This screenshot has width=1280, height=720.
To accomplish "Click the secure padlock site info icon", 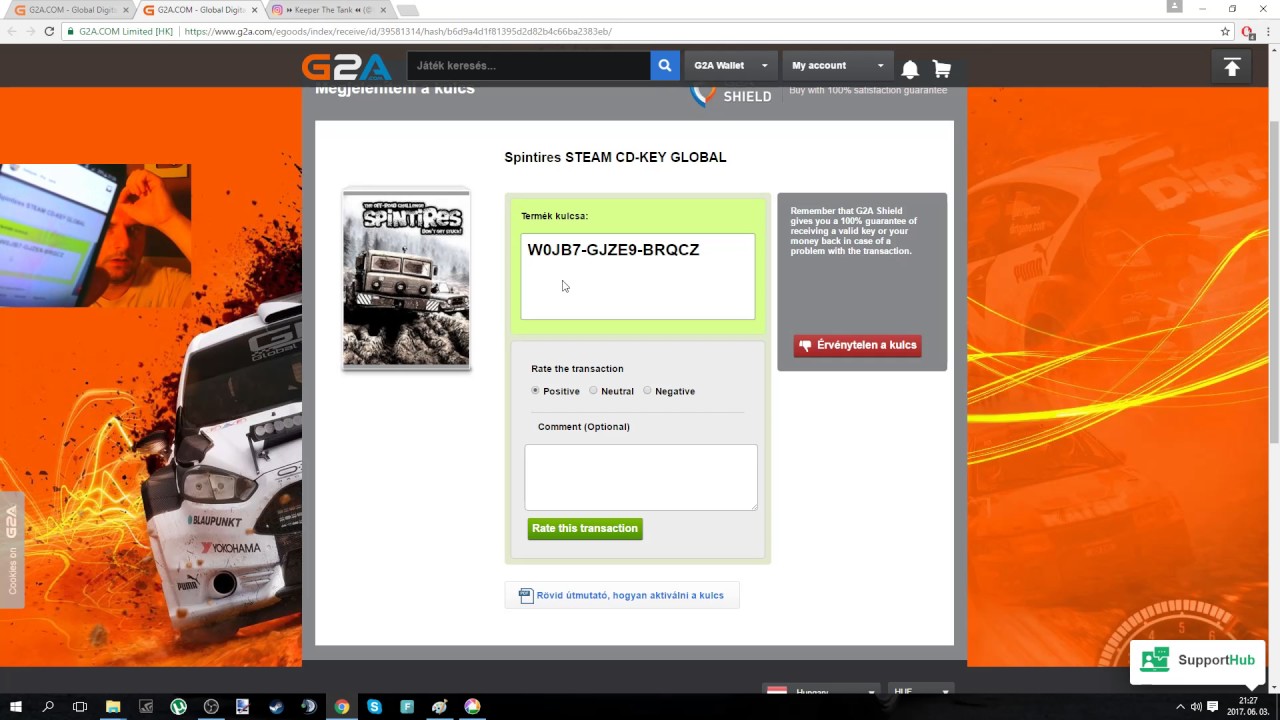I will (x=70, y=31).
